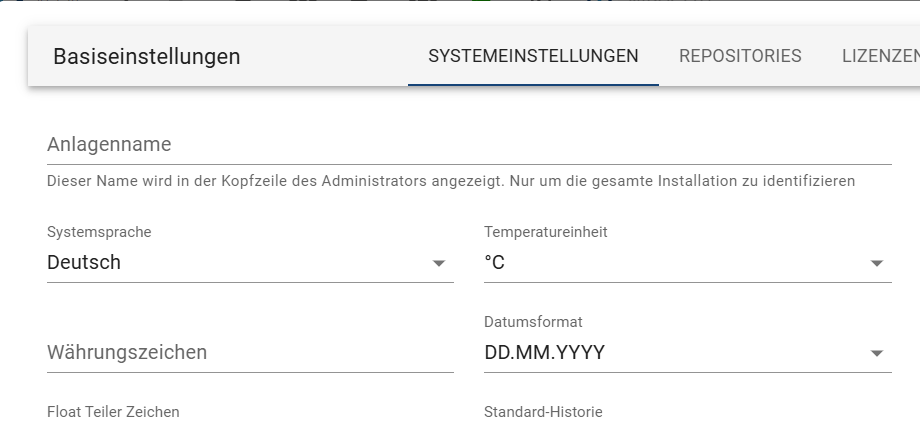
Task: Click the Float Teiler Zeichen label
Action: pyautogui.click(x=113, y=412)
